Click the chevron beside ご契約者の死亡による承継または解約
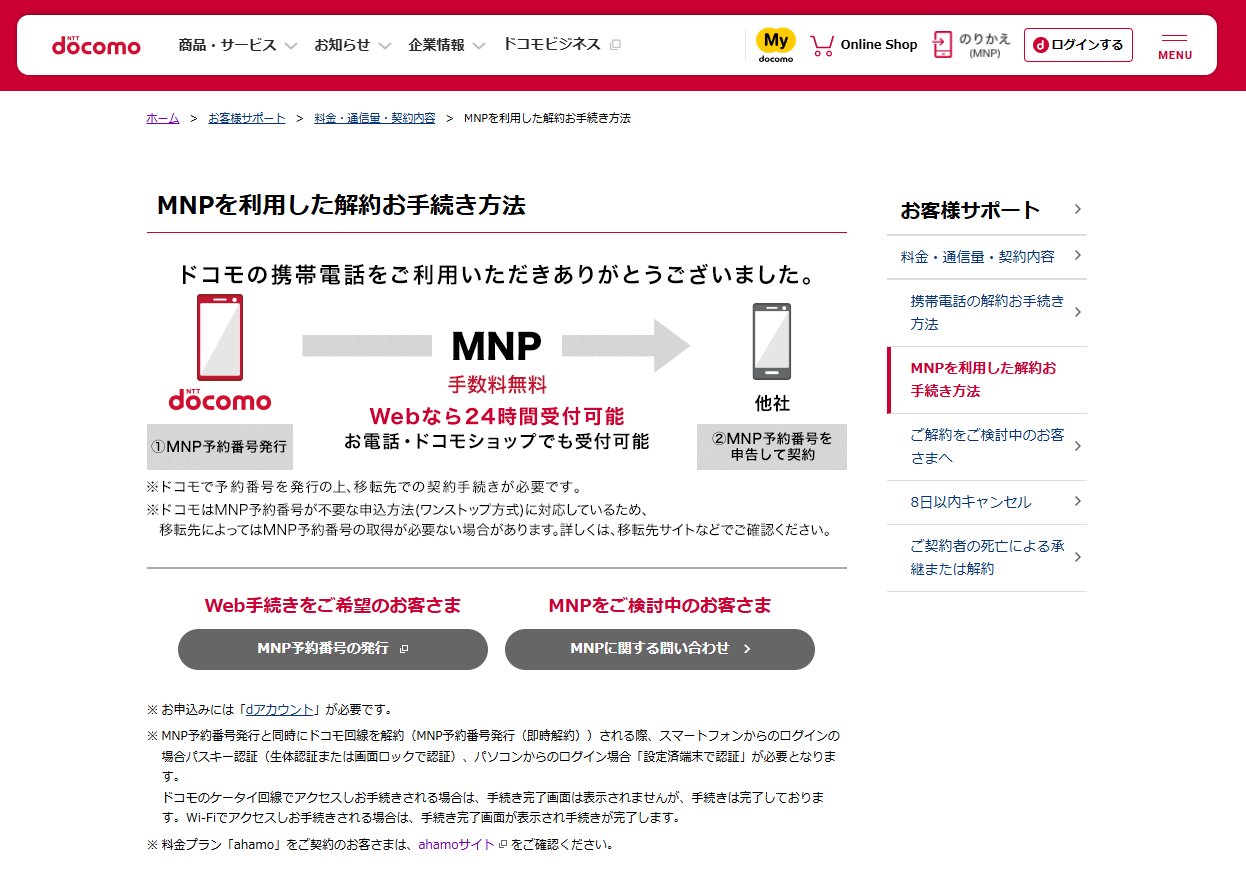Image resolution: width=1246 pixels, height=874 pixels. pyautogui.click(x=1078, y=557)
